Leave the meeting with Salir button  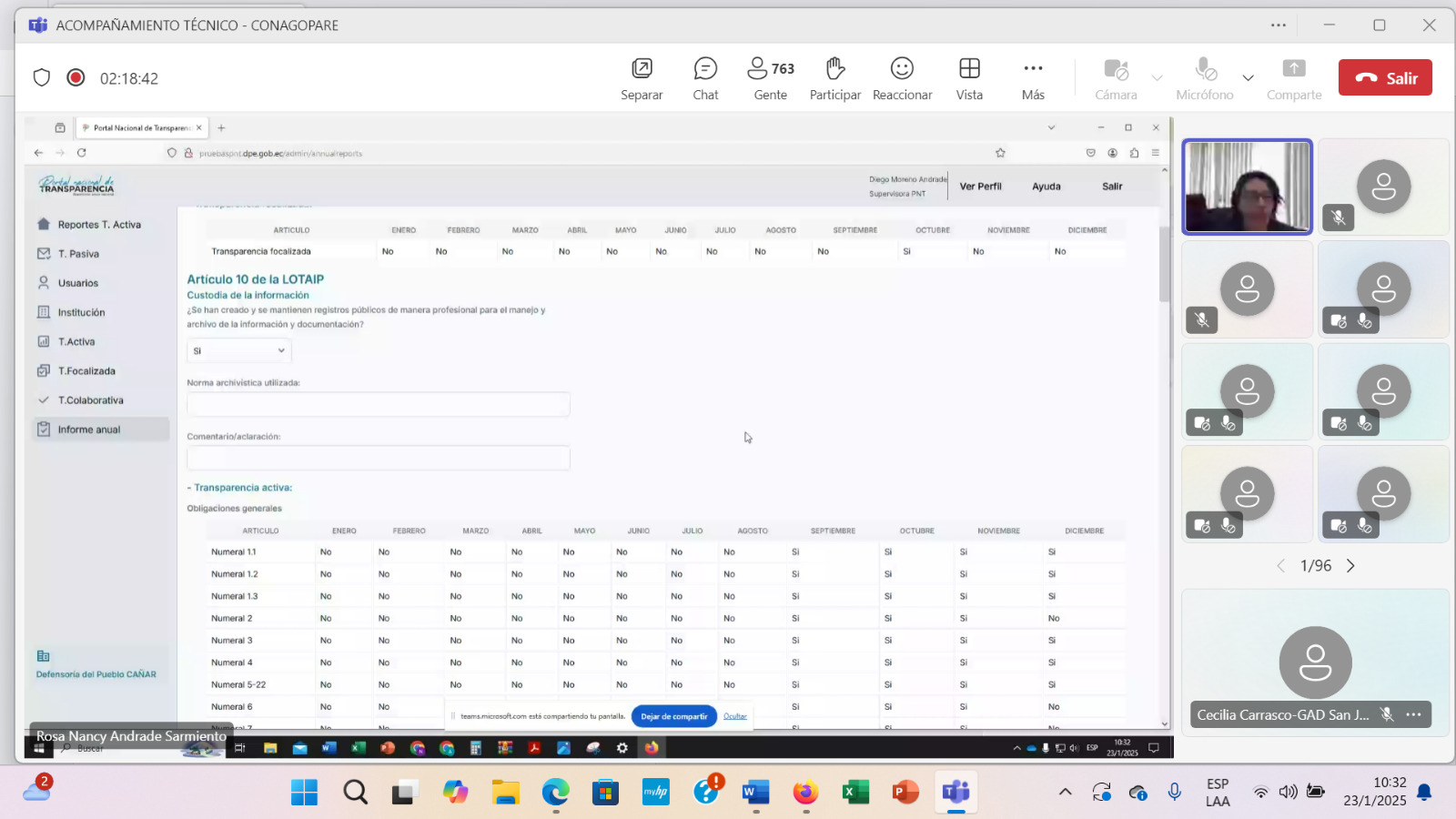click(1384, 78)
